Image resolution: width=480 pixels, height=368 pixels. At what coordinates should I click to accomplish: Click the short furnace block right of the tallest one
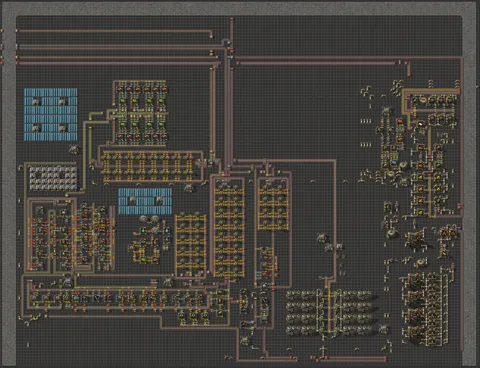pos(273,205)
